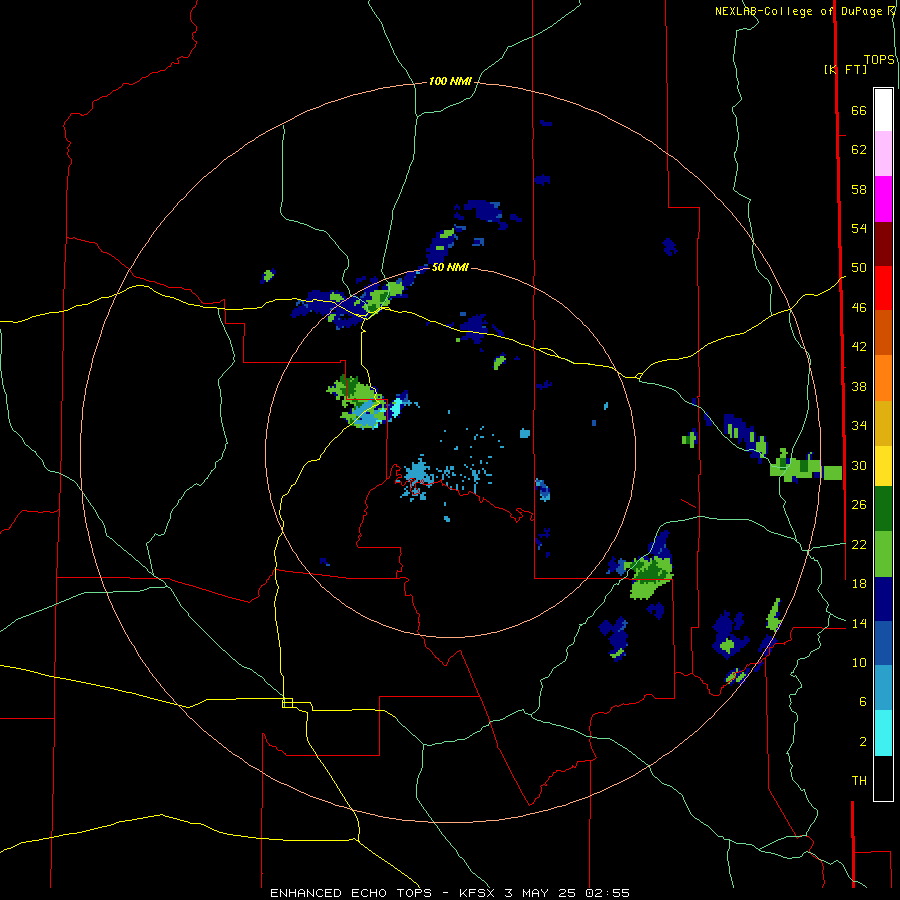This screenshot has width=900, height=900.
Task: Pick the bright orange scale swatch
Action: [x=883, y=378]
